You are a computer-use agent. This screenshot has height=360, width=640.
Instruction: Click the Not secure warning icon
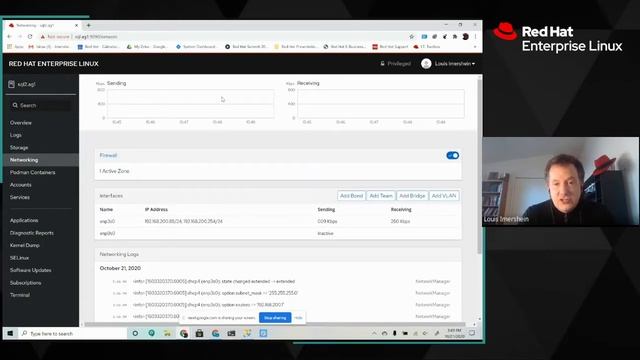pyautogui.click(x=42, y=36)
